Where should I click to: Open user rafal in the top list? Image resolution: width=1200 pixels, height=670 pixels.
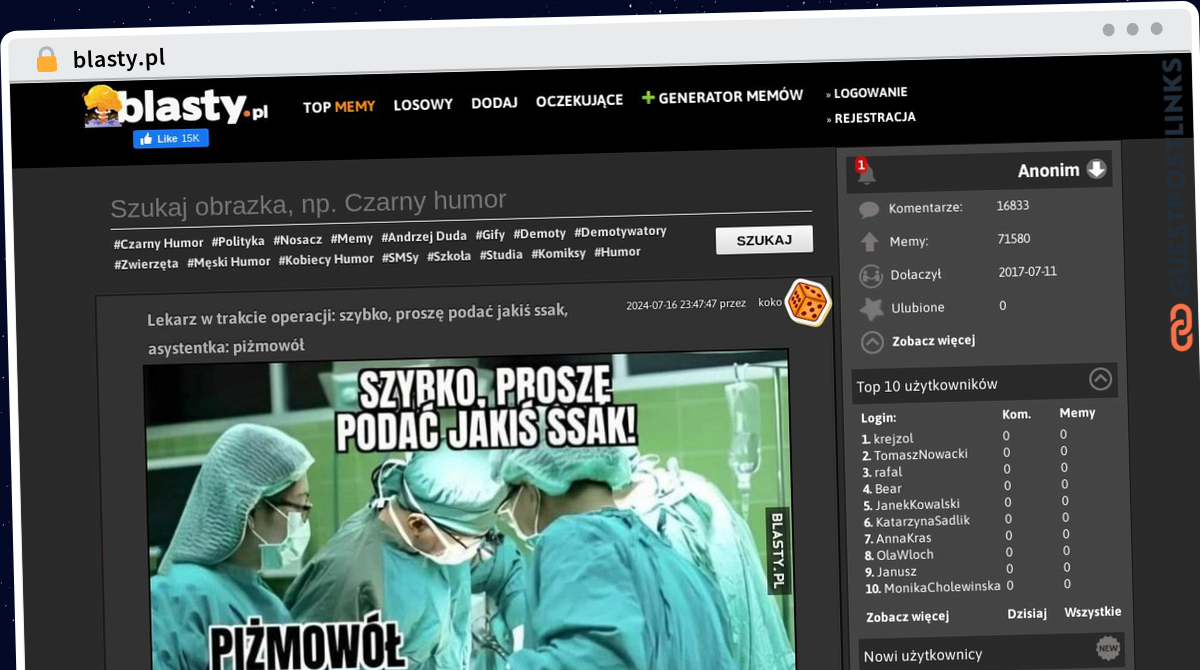[x=887, y=472]
